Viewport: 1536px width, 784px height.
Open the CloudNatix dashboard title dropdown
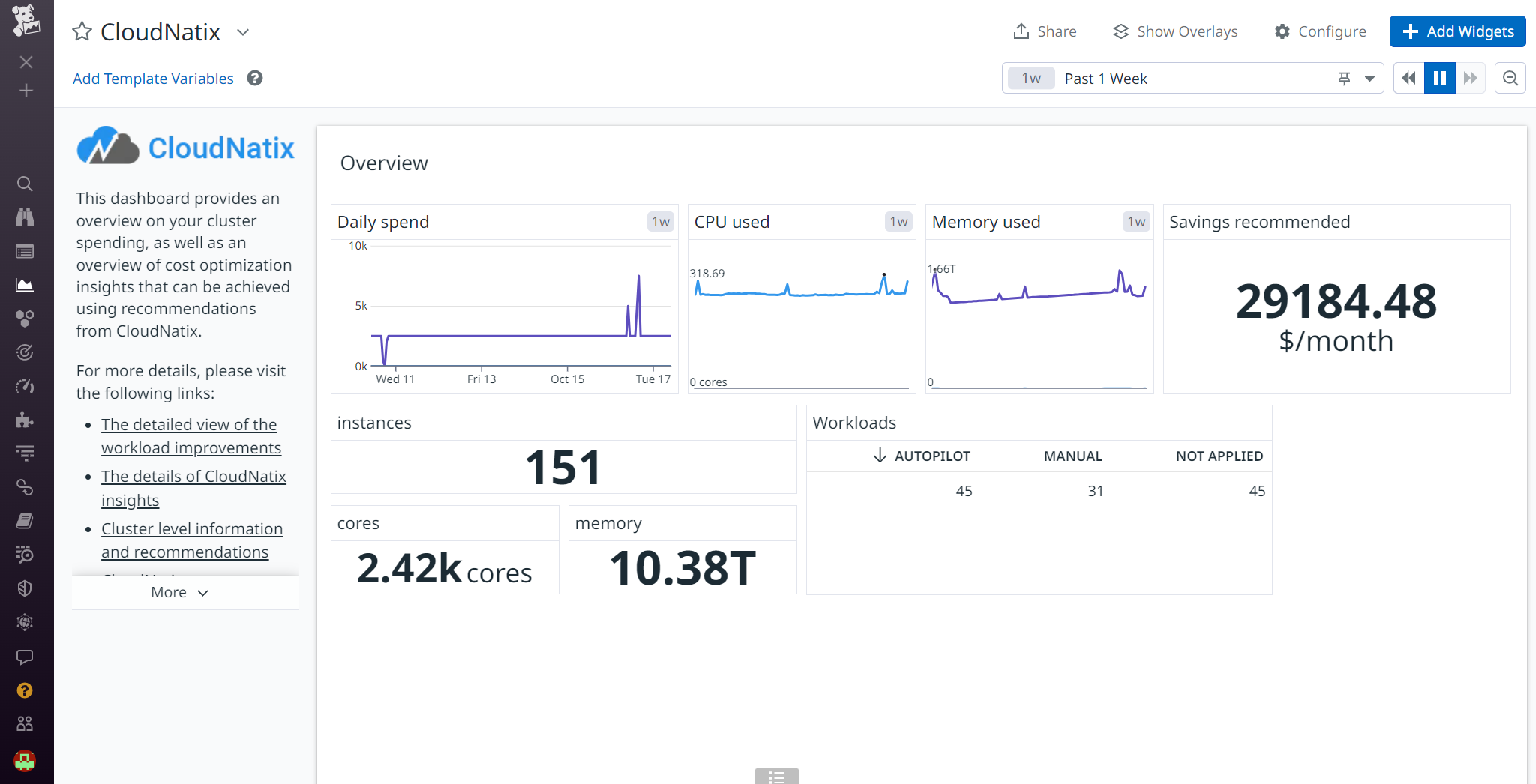[x=242, y=33]
